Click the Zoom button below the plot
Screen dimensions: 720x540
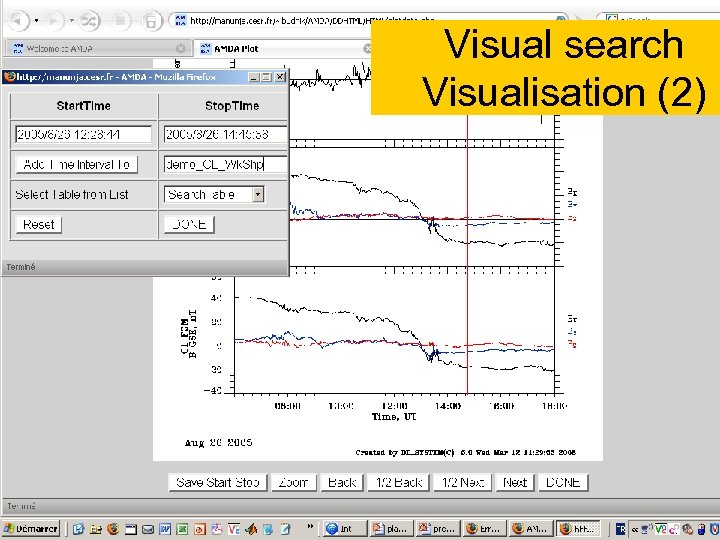(293, 482)
